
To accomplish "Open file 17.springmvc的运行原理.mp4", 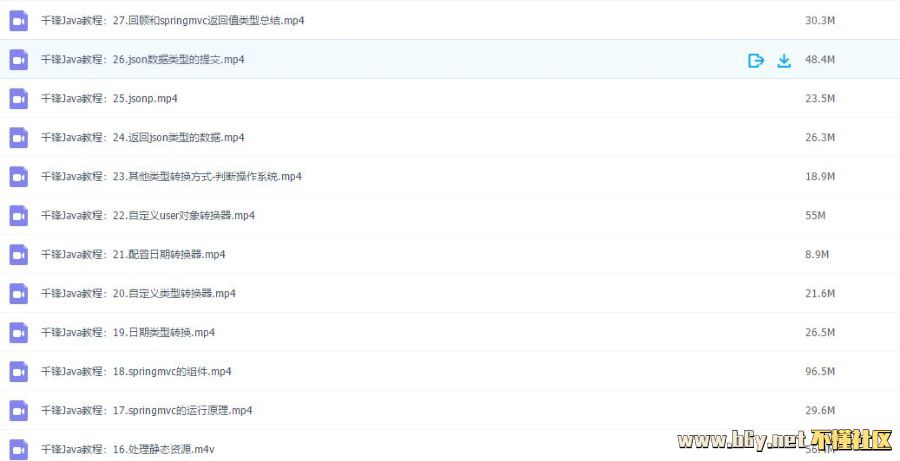I will 146,410.
